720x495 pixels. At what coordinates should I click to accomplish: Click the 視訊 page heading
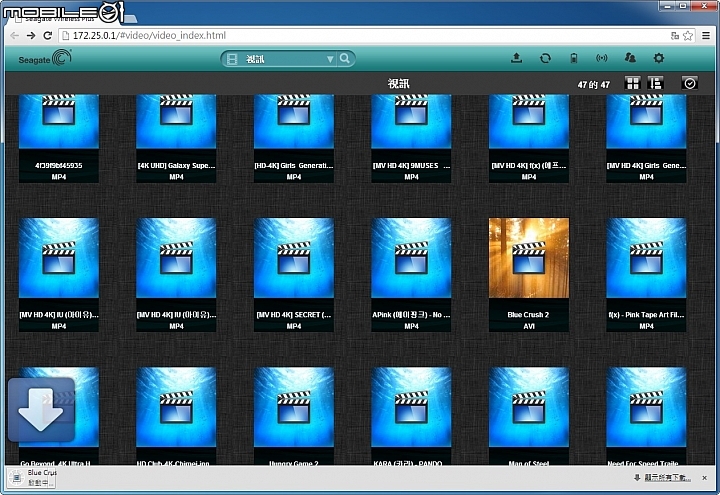coord(398,84)
